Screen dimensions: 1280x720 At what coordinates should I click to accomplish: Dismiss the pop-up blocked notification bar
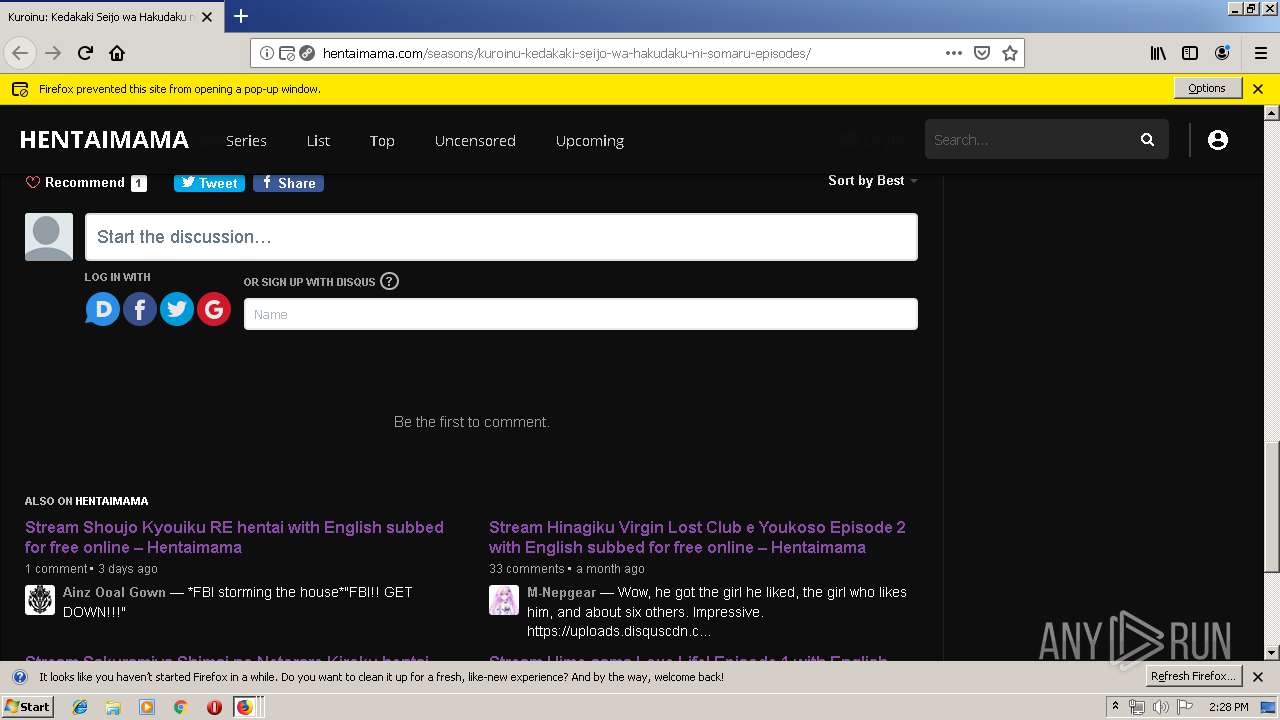[x=1258, y=89]
